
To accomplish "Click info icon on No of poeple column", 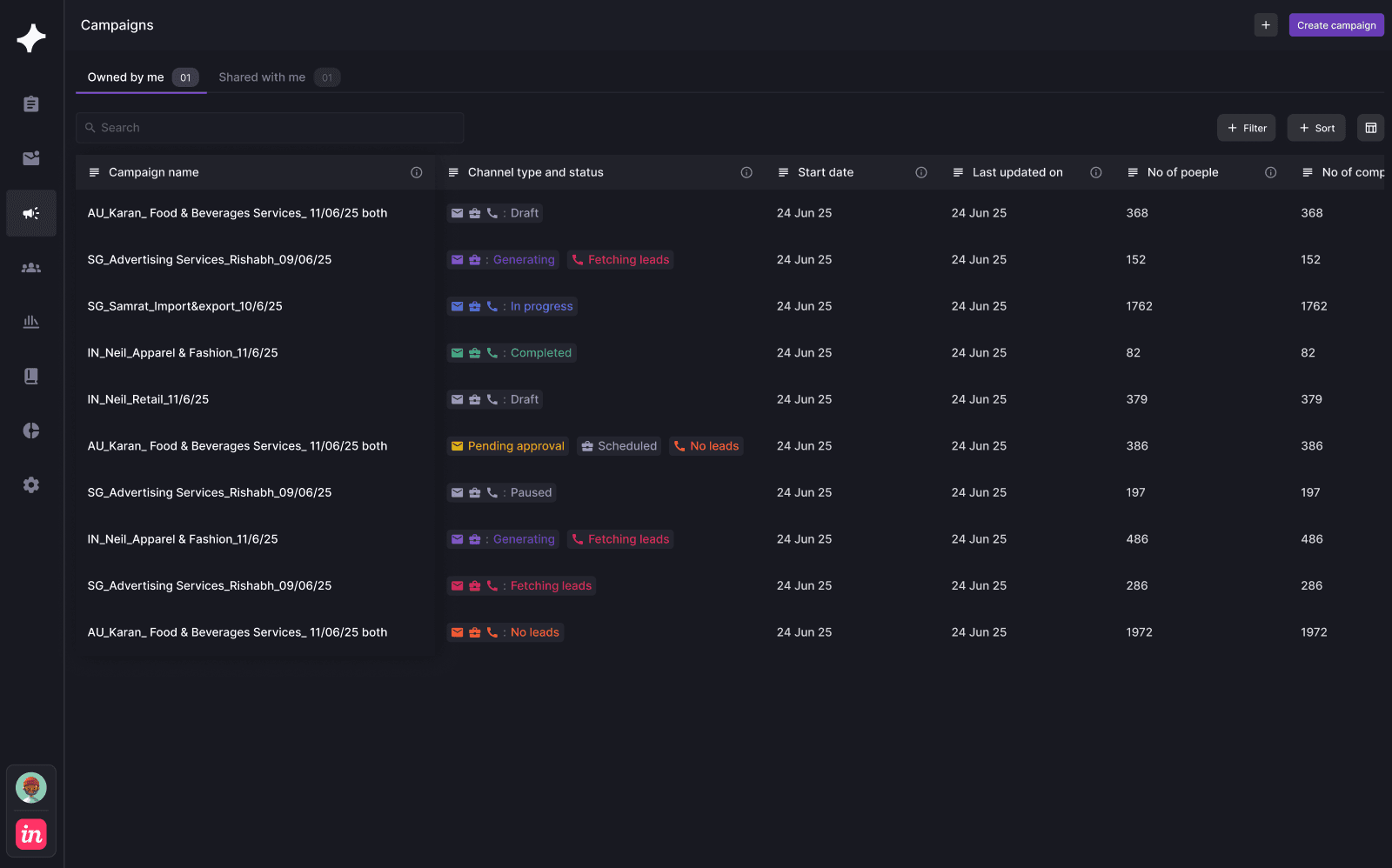I will pos(1271,172).
